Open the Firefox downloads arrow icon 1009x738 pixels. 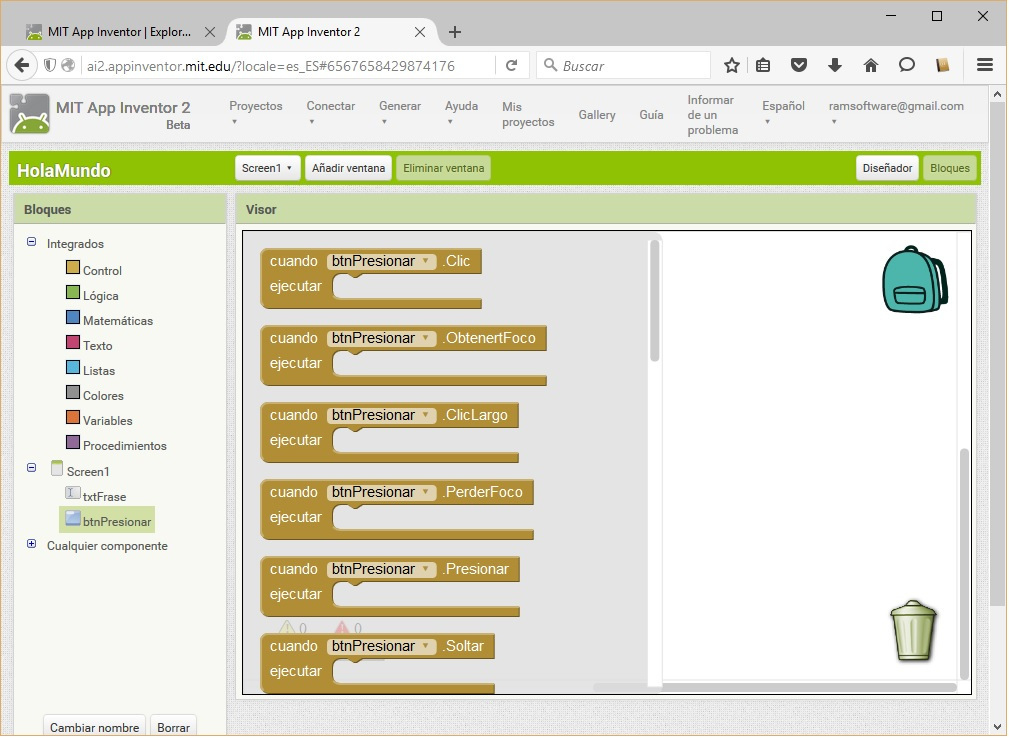835,66
